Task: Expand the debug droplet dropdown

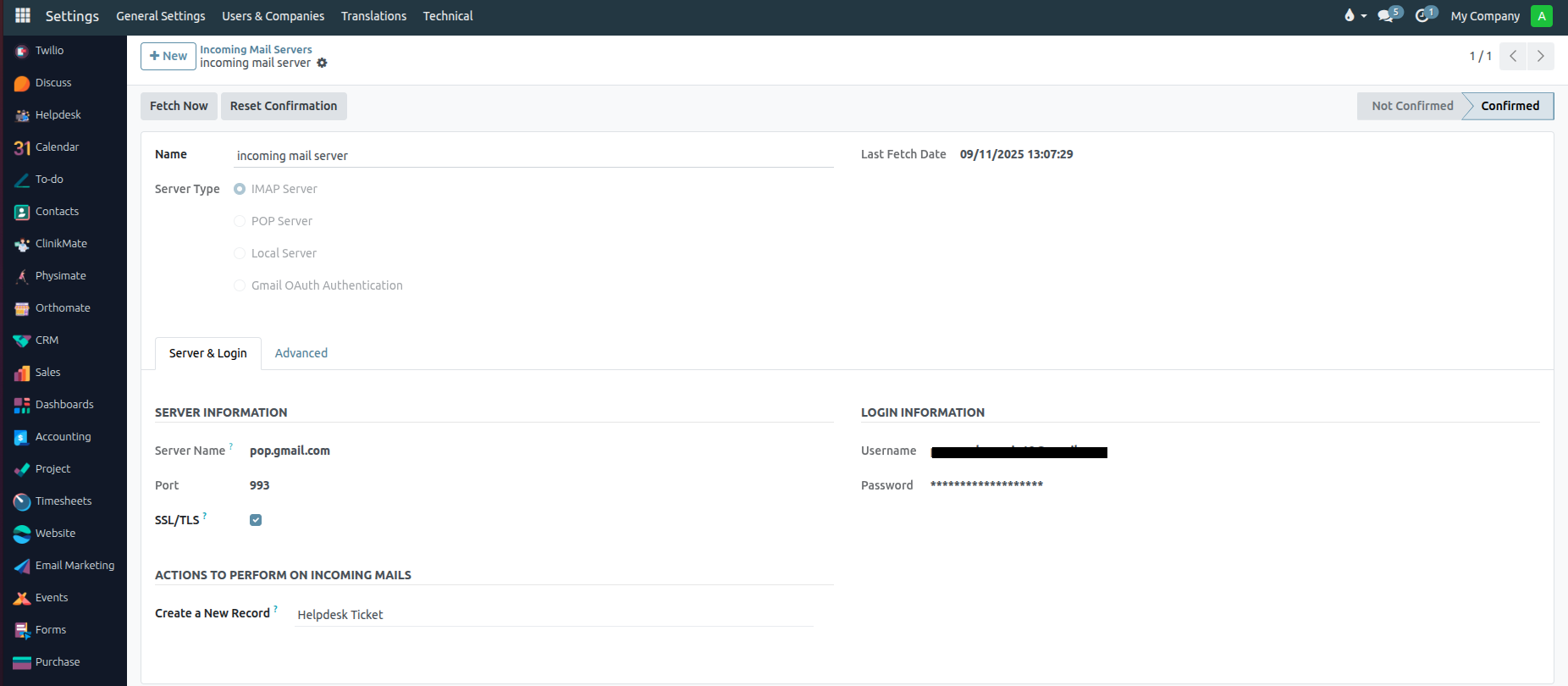Action: [1355, 16]
